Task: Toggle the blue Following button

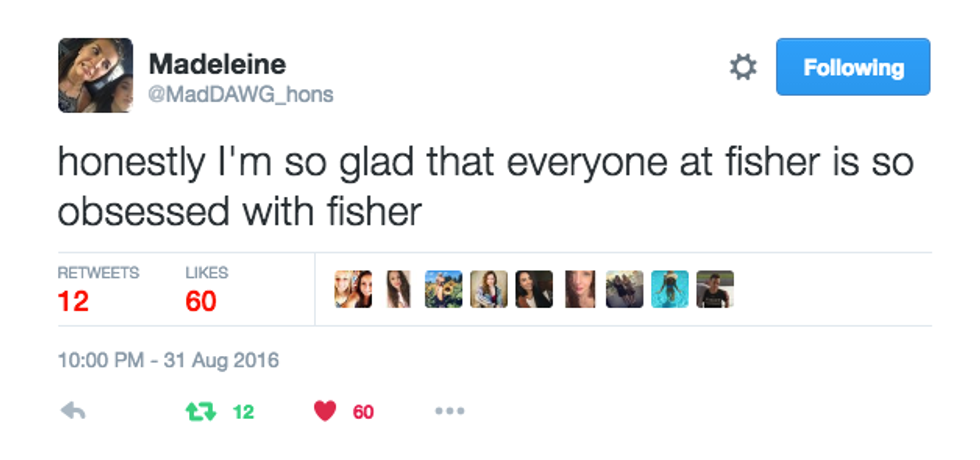Action: (853, 68)
